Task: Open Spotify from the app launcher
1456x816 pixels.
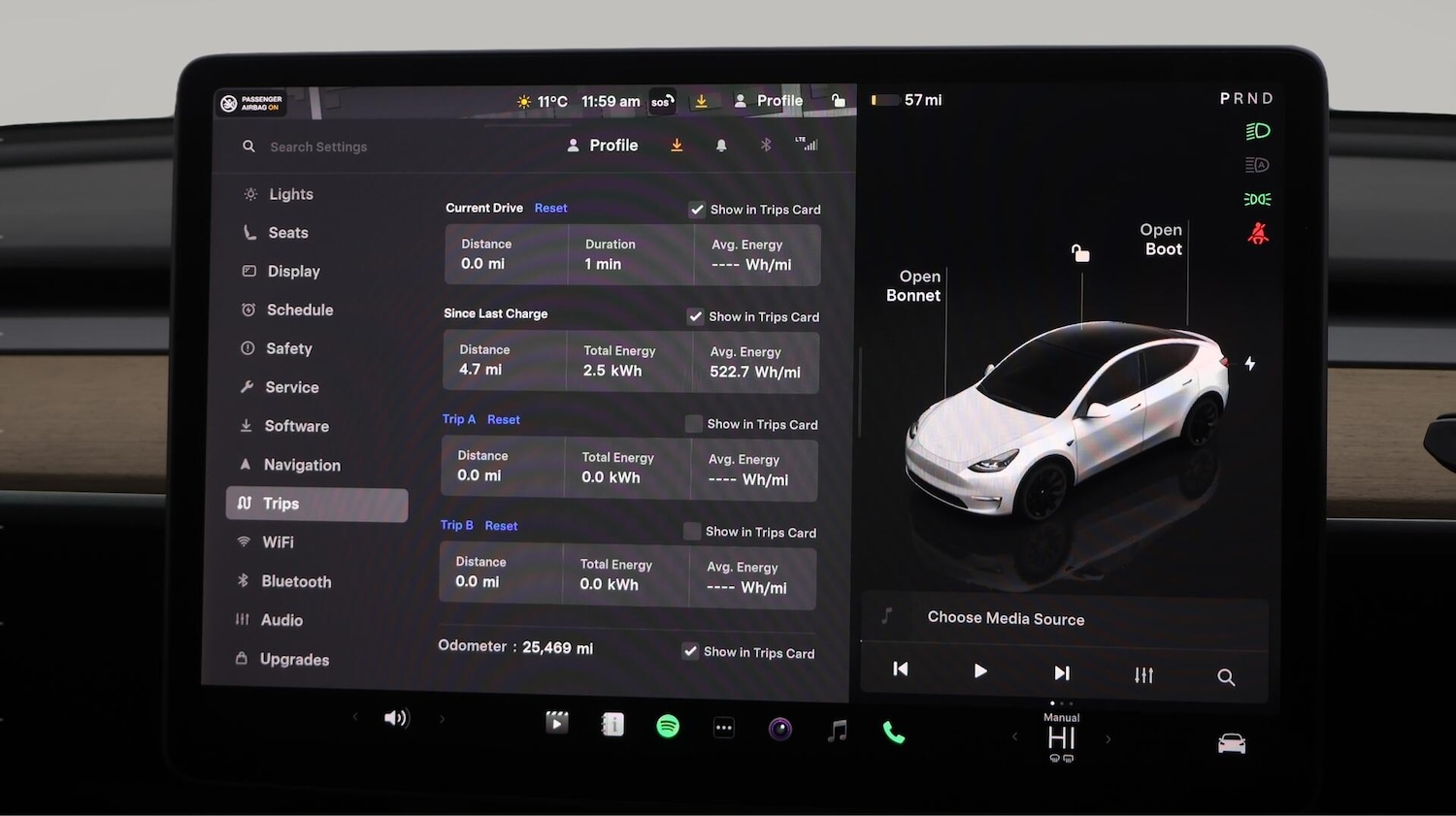Action: (668, 725)
